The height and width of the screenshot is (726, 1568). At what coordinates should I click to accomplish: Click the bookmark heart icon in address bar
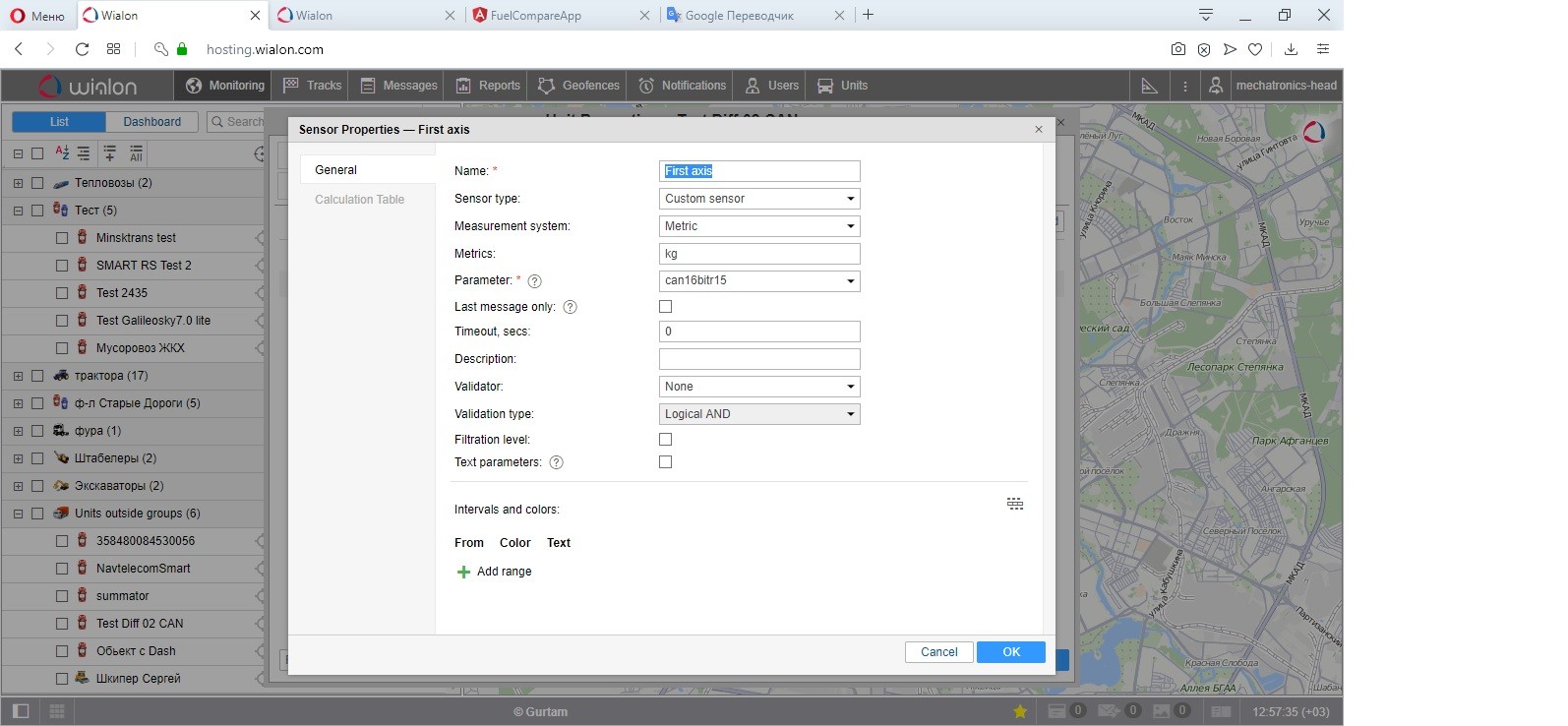[x=1255, y=49]
